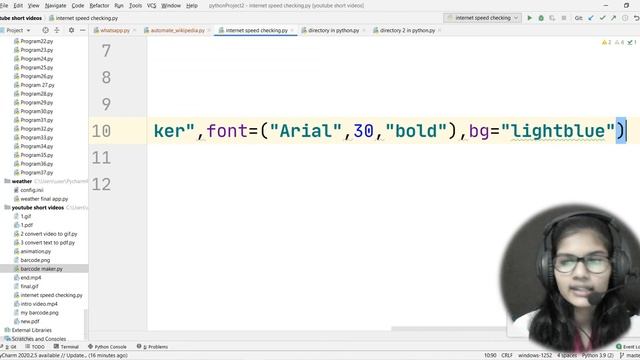This screenshot has width=640, height=360.
Task: Click the Stop run square icon
Action: [x=564, y=18]
